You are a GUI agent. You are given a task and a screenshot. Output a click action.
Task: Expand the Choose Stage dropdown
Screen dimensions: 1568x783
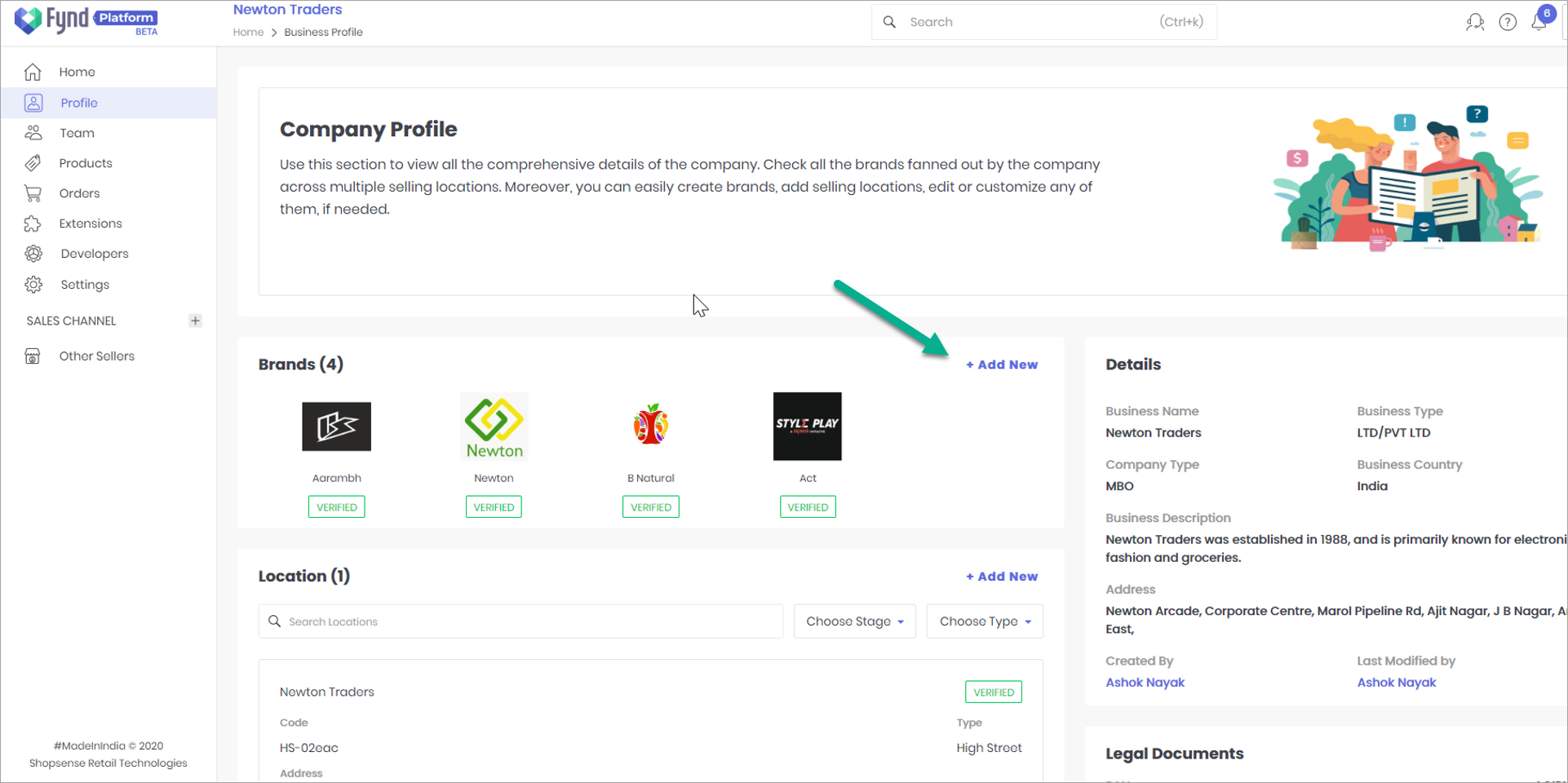854,622
